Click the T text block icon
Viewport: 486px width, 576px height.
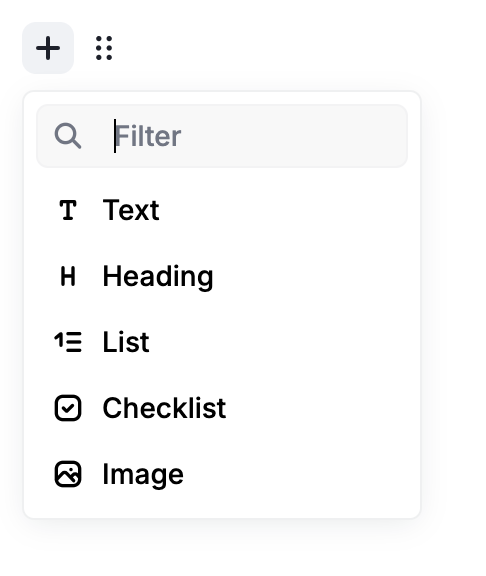68,210
